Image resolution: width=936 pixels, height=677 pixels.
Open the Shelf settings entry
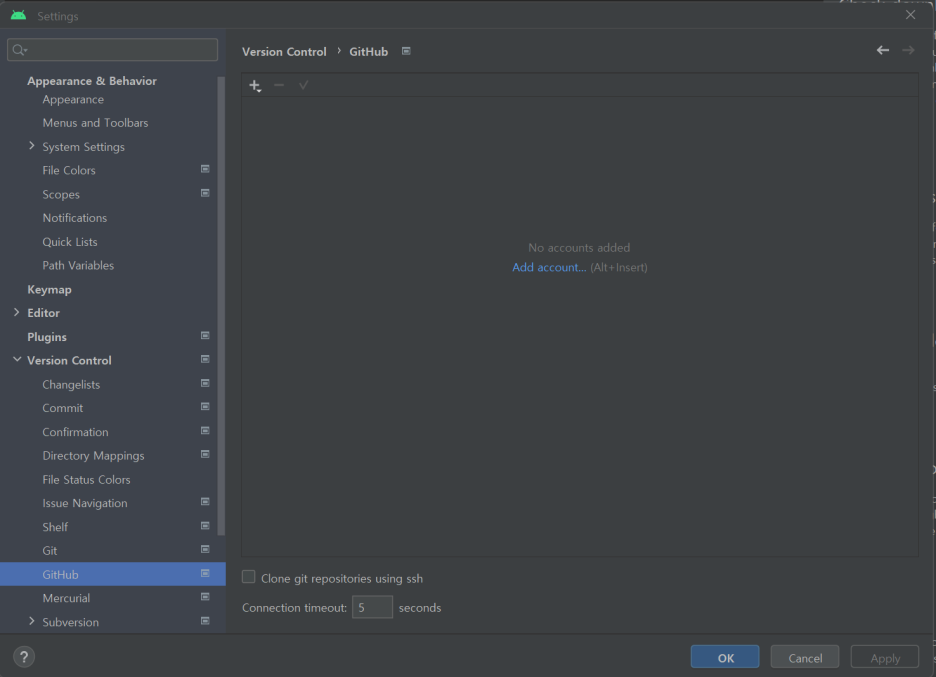55,527
